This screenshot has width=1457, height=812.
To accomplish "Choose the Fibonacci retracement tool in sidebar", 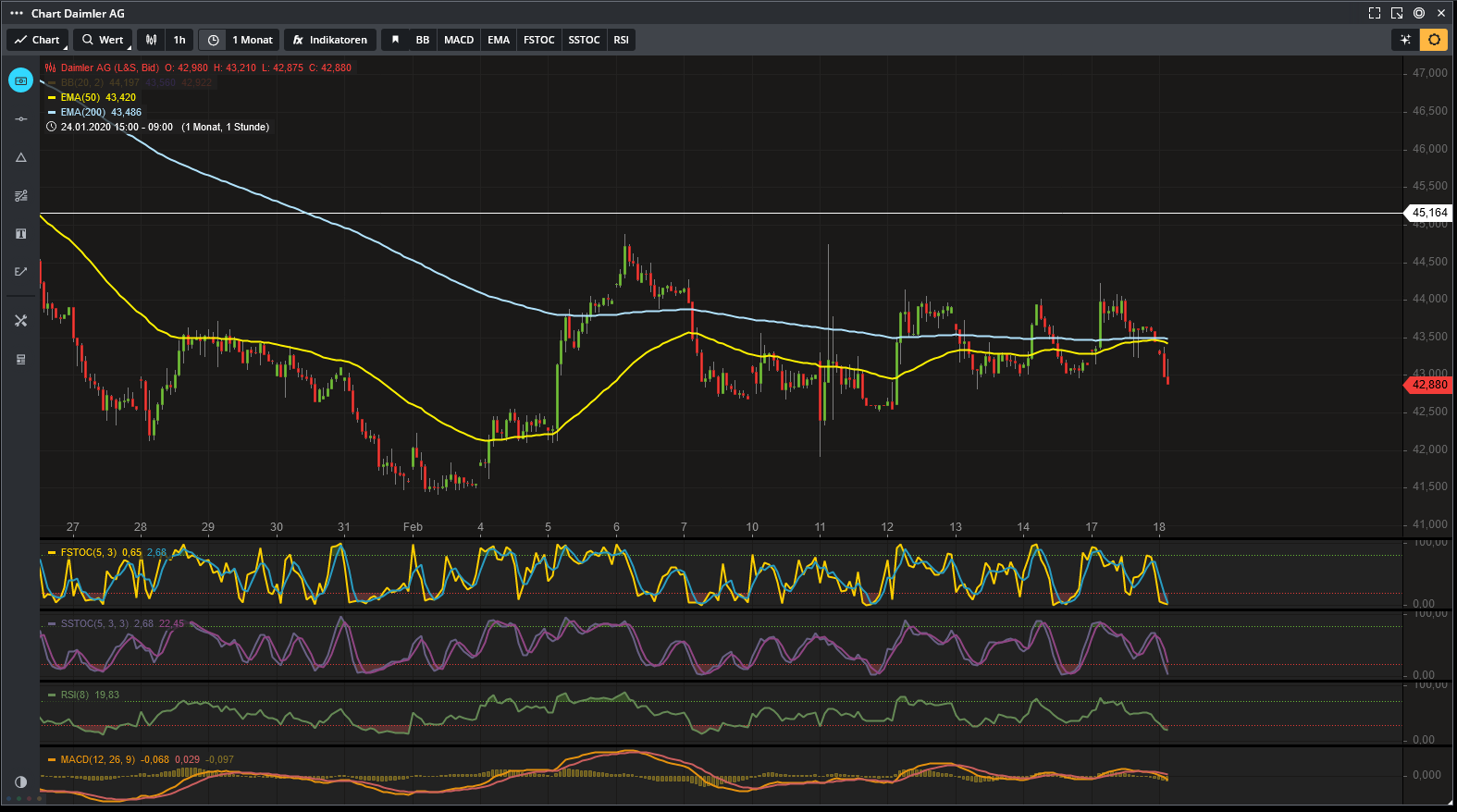I will pyautogui.click(x=20, y=196).
